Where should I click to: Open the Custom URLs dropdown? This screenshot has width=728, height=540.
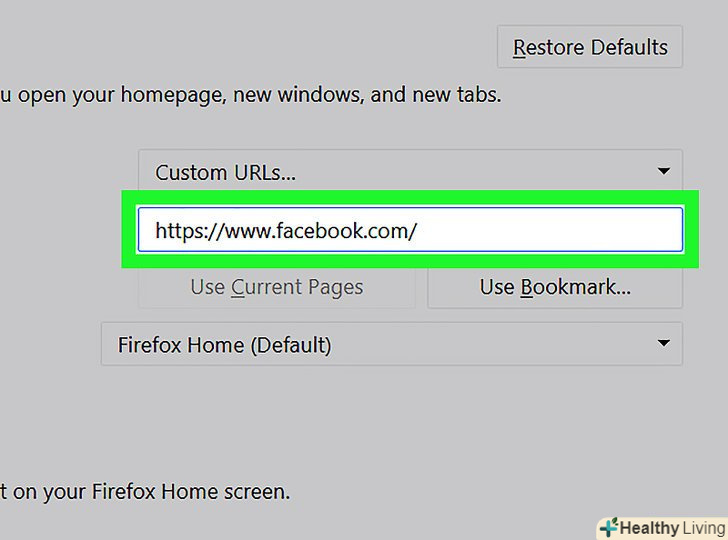(410, 172)
